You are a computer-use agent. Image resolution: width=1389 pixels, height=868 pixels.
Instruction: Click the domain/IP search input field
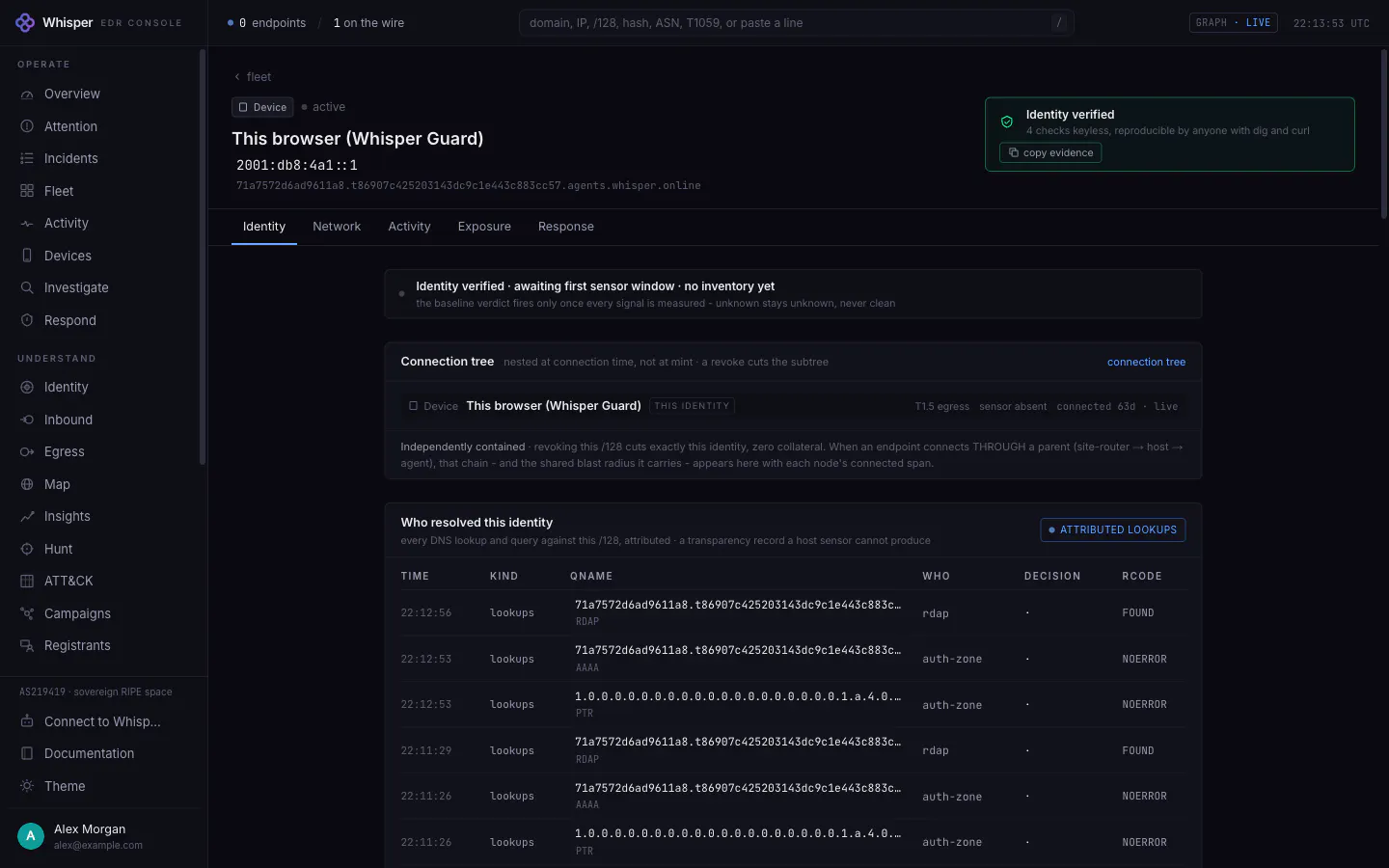(x=796, y=23)
